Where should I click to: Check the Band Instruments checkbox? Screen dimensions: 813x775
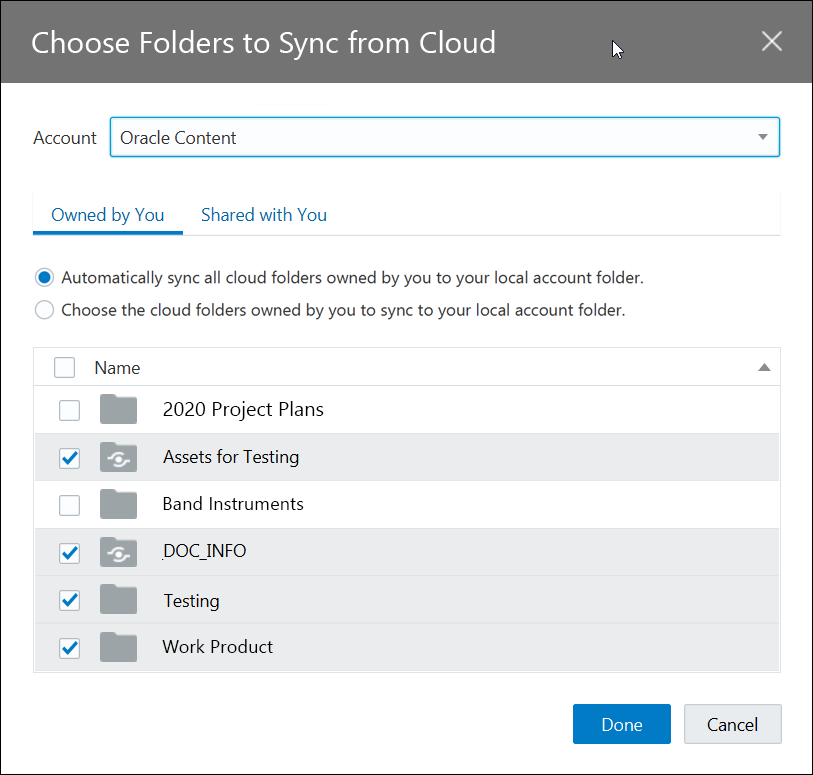[69, 505]
